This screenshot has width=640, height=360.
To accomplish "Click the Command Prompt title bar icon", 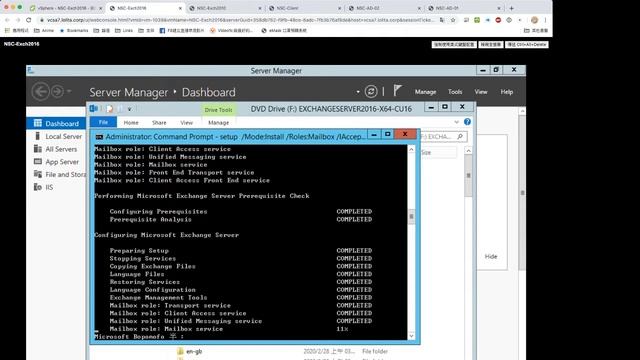I will pos(99,137).
